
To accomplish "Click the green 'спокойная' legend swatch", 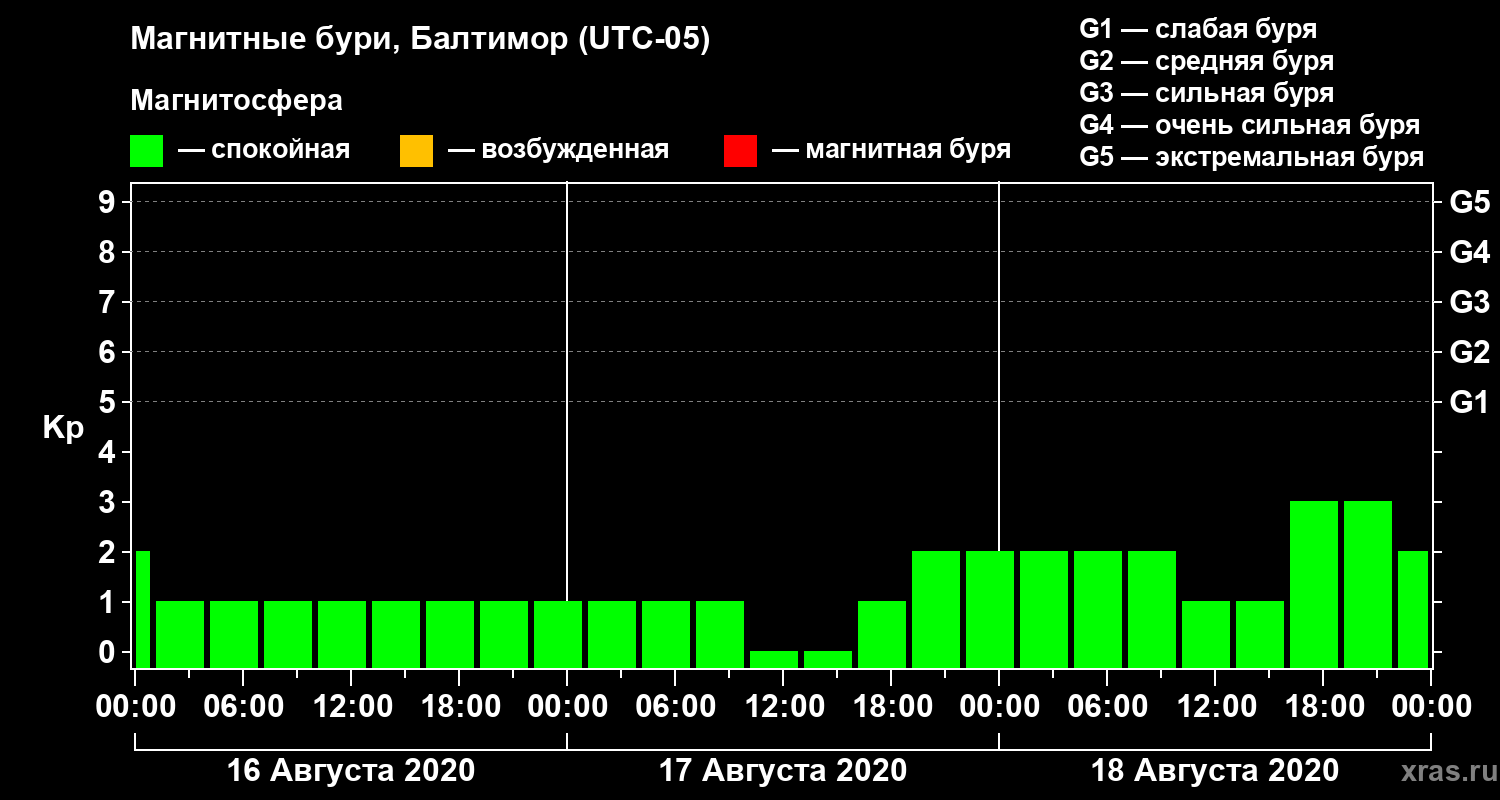I will coord(147,151).
